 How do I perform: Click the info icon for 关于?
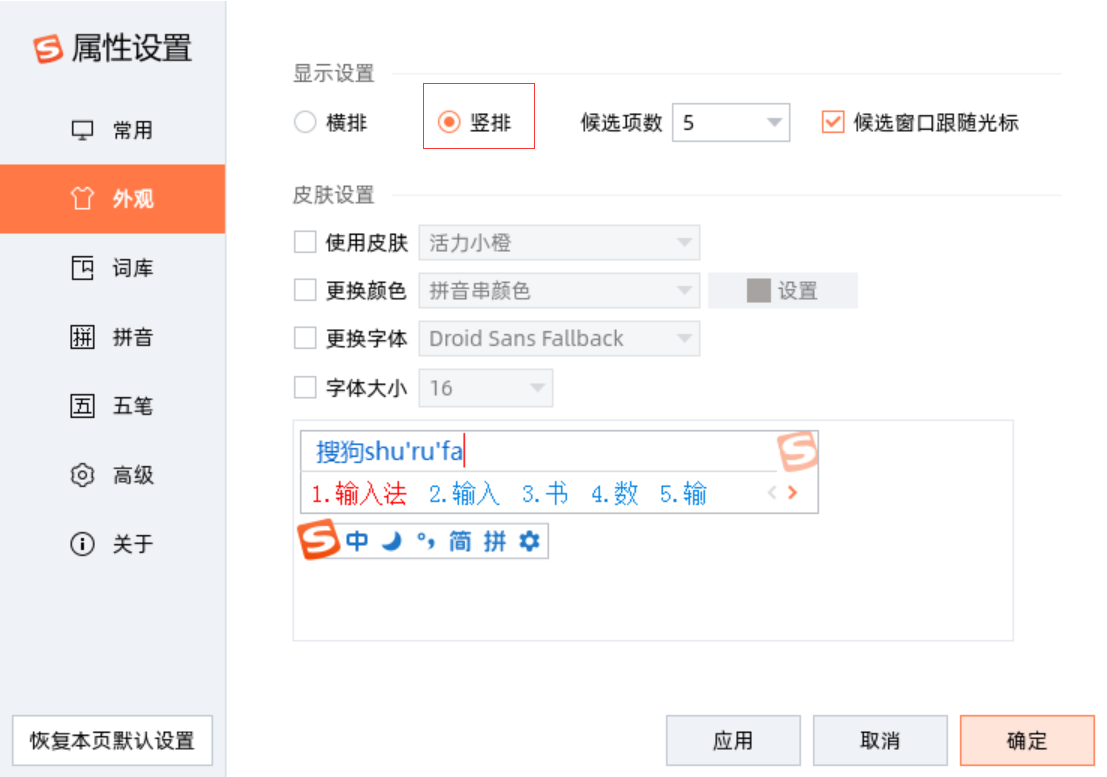coord(83,544)
